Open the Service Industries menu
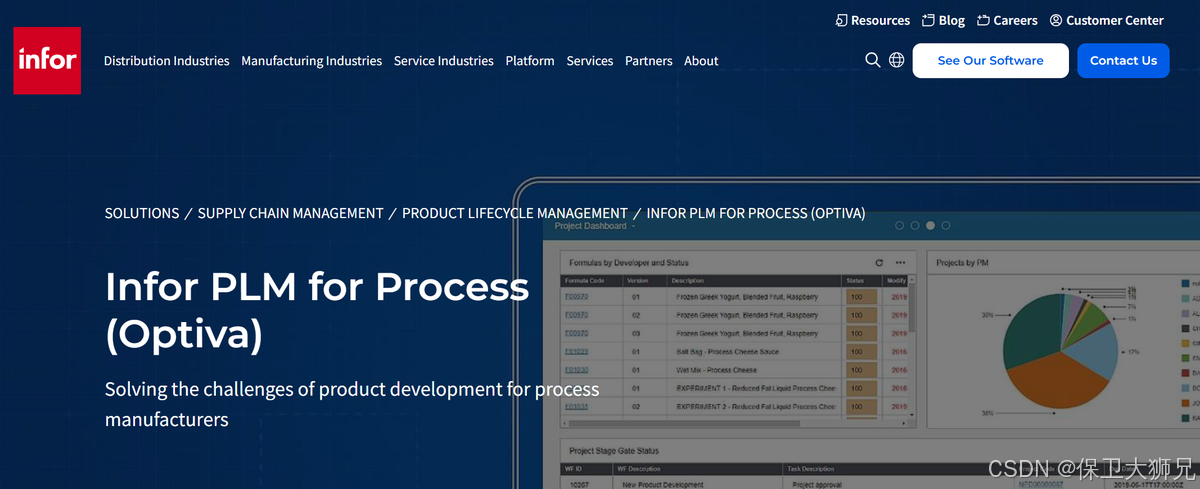1200x489 pixels. pyautogui.click(x=444, y=61)
